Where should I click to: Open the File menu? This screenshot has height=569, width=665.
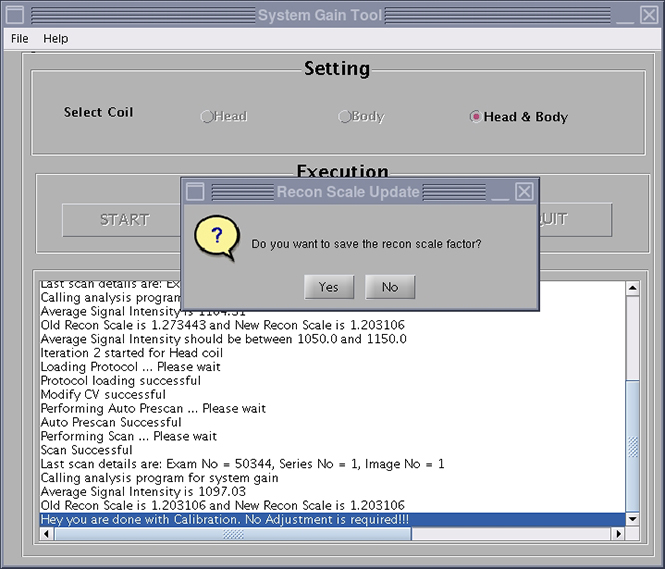point(20,38)
